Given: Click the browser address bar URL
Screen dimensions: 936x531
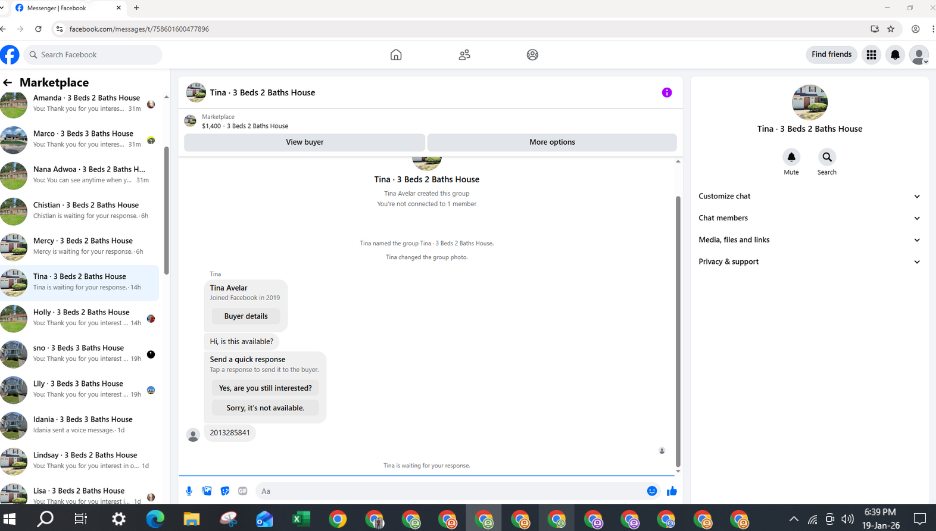Looking at the screenshot, I should (139, 29).
